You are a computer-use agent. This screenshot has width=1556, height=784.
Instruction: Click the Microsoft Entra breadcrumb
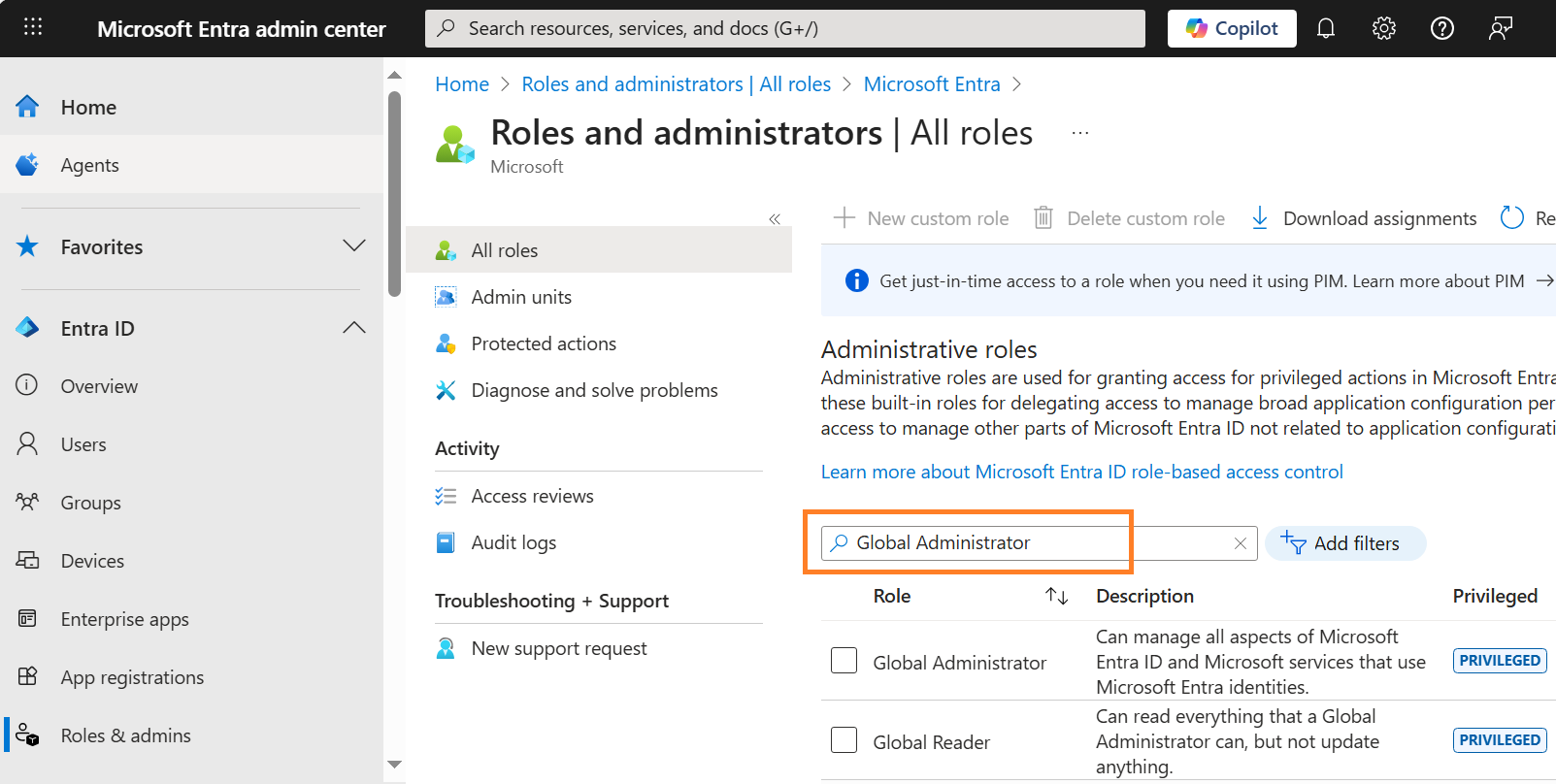(932, 84)
